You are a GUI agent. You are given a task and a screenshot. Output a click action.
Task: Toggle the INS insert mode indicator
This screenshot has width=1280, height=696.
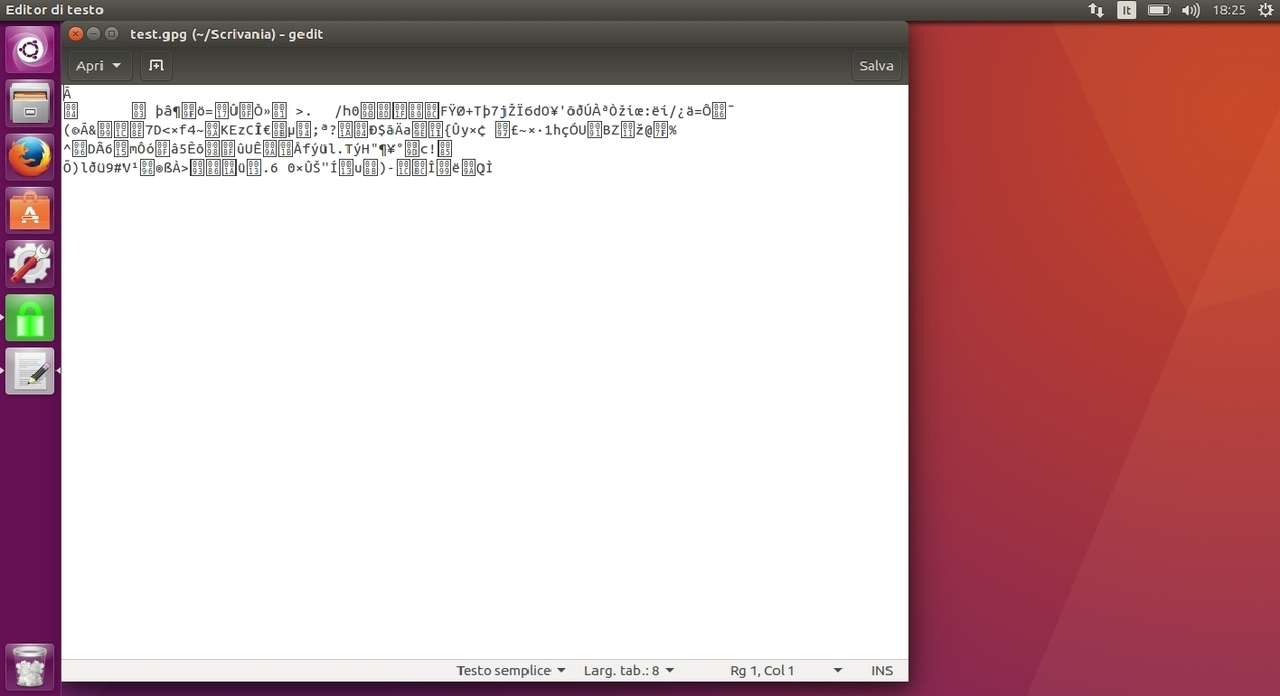click(882, 671)
